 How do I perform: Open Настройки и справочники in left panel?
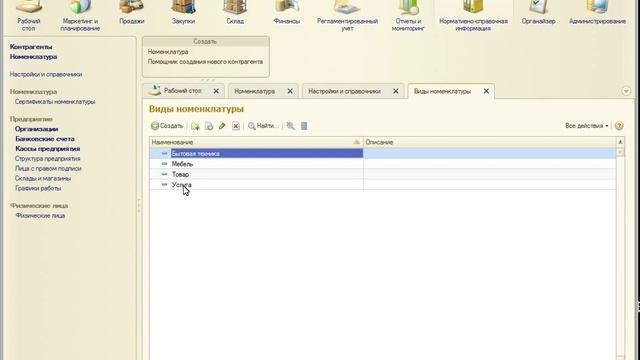point(46,74)
